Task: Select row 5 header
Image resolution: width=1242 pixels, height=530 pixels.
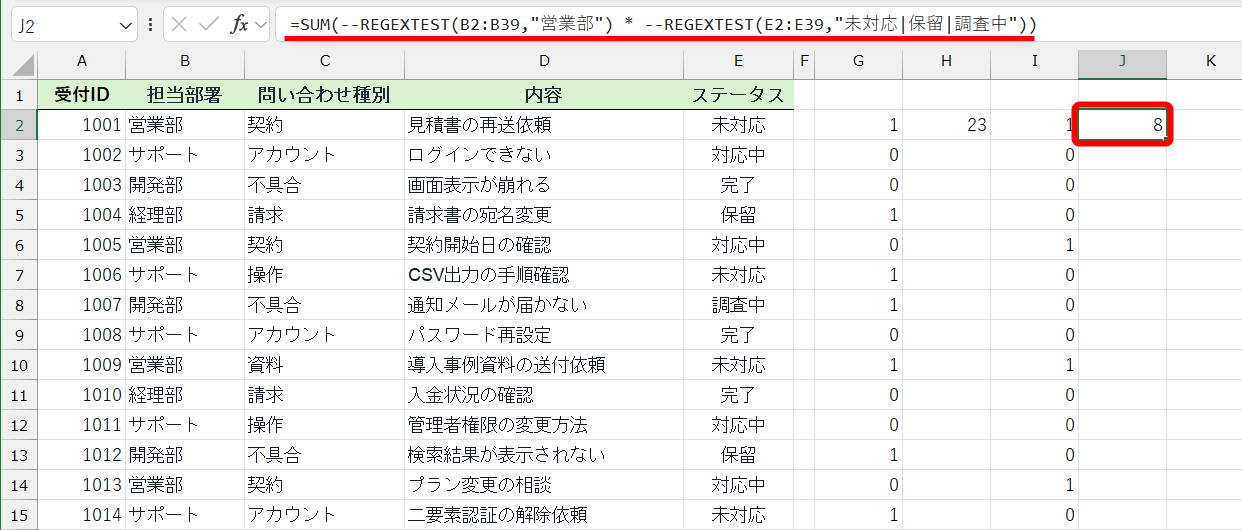Action: point(19,215)
